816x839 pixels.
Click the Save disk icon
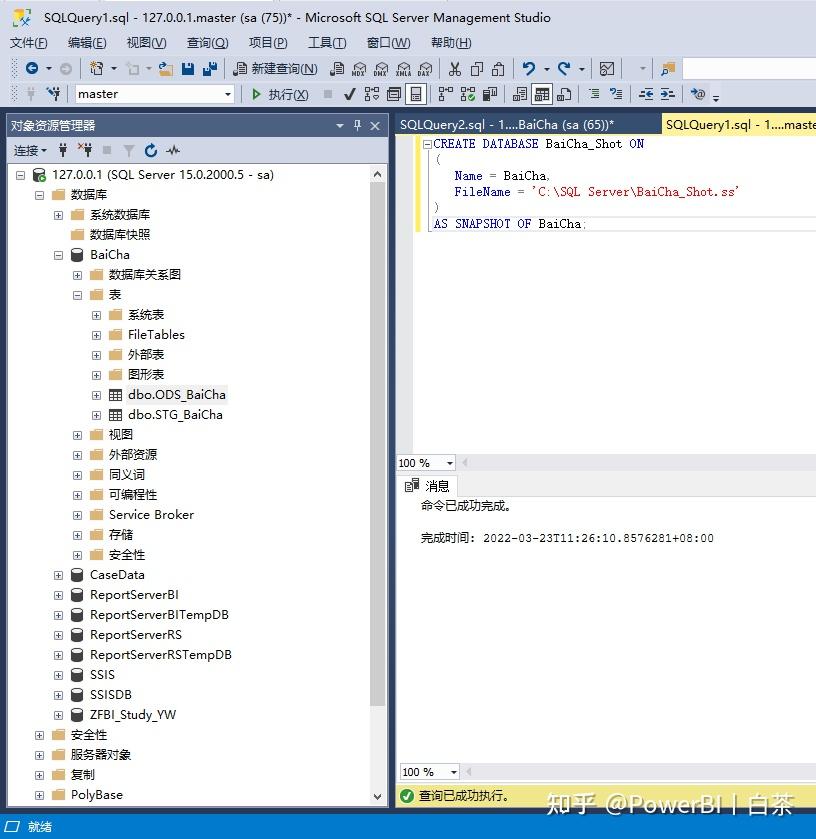point(187,68)
